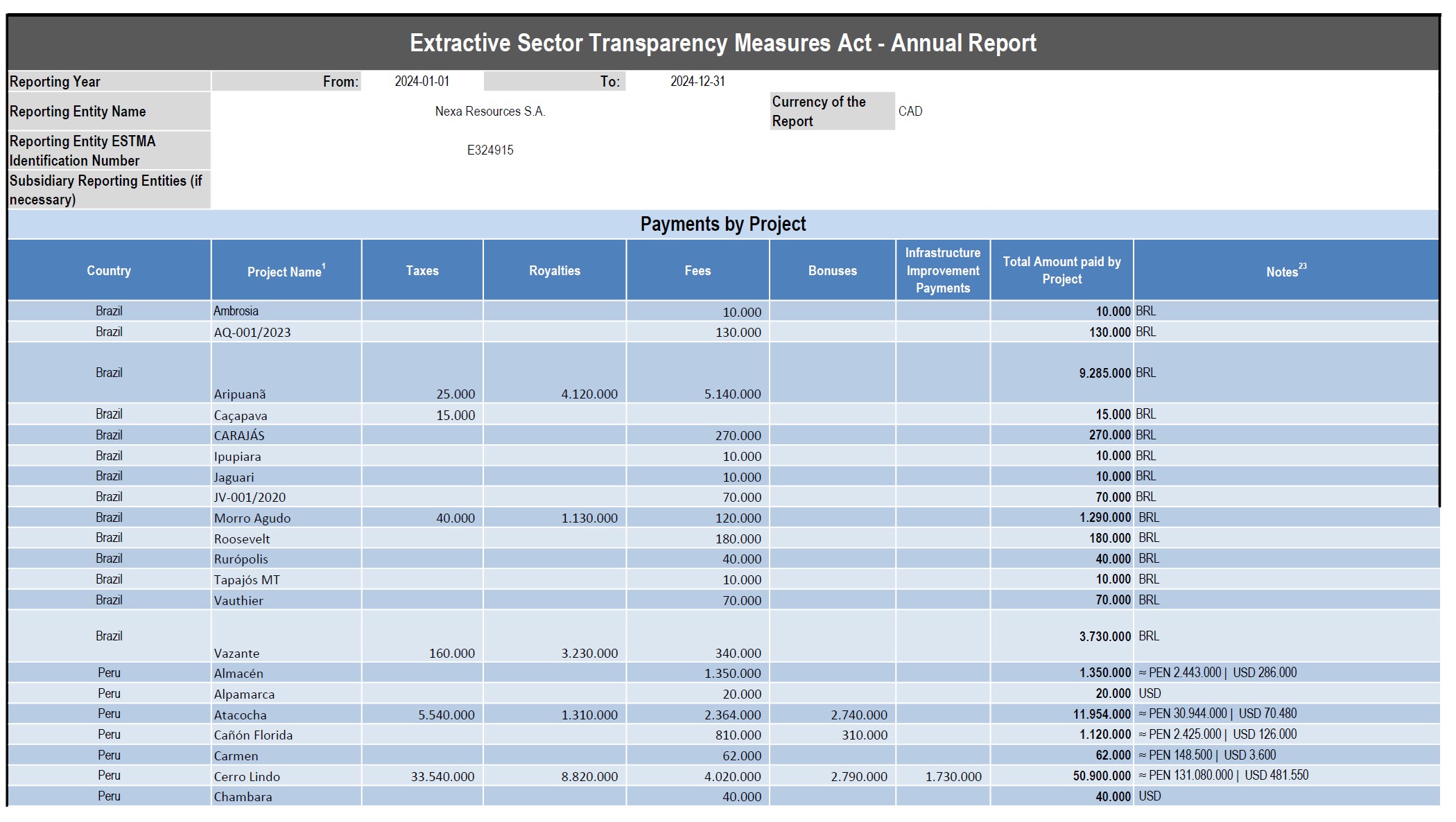
Task: Click the Atacocha bonuses value 2.740.000
Action: pos(858,715)
